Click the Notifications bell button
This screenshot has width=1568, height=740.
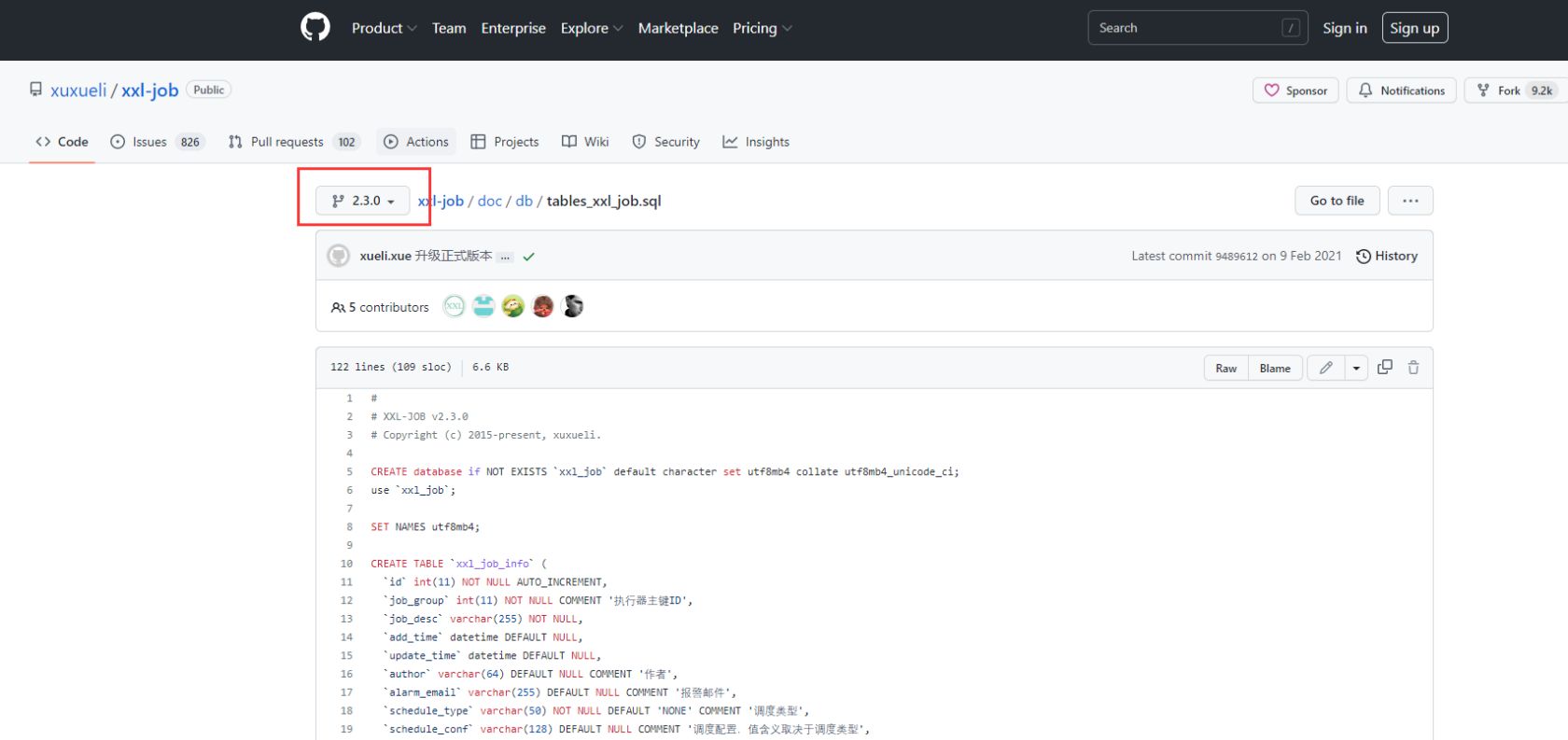(x=1401, y=91)
